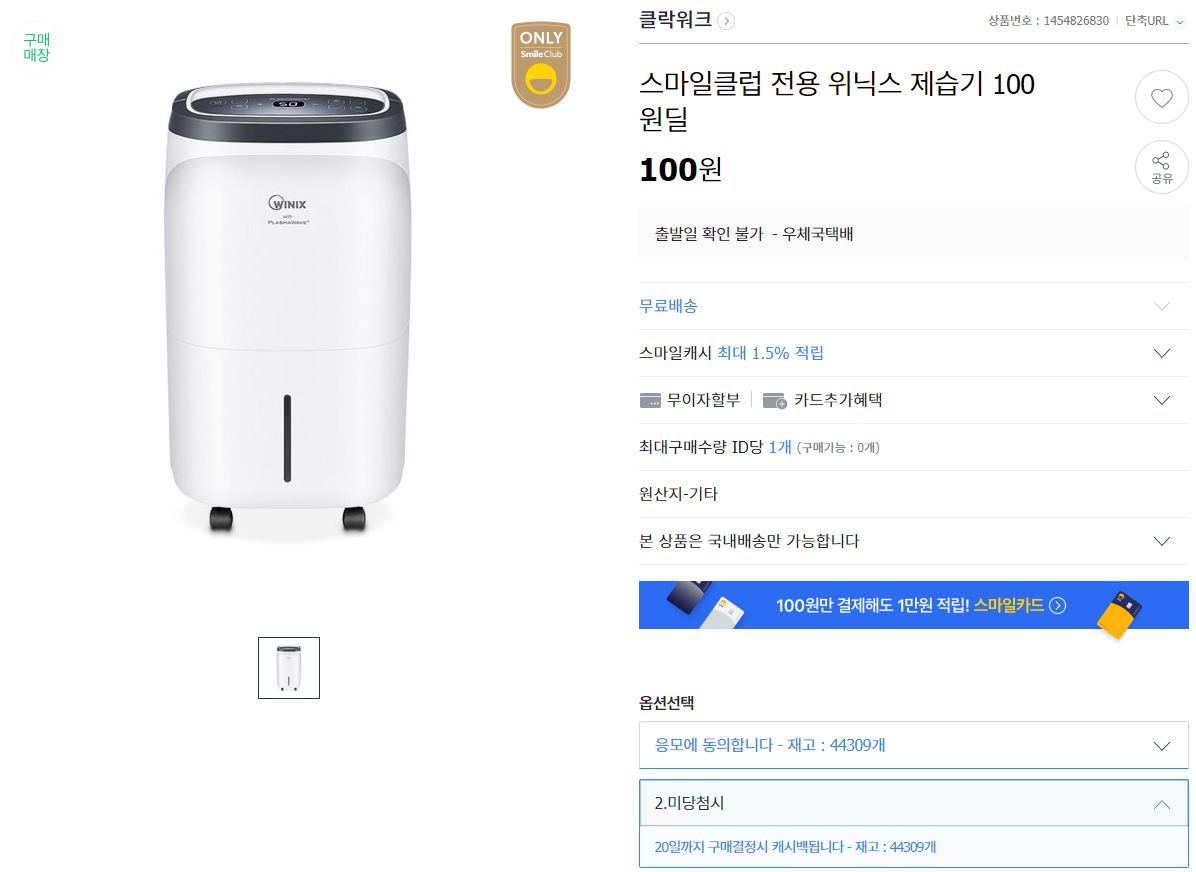The image size is (1196, 872).
Task: Select the dehumidifier thumbnail image
Action: (289, 668)
